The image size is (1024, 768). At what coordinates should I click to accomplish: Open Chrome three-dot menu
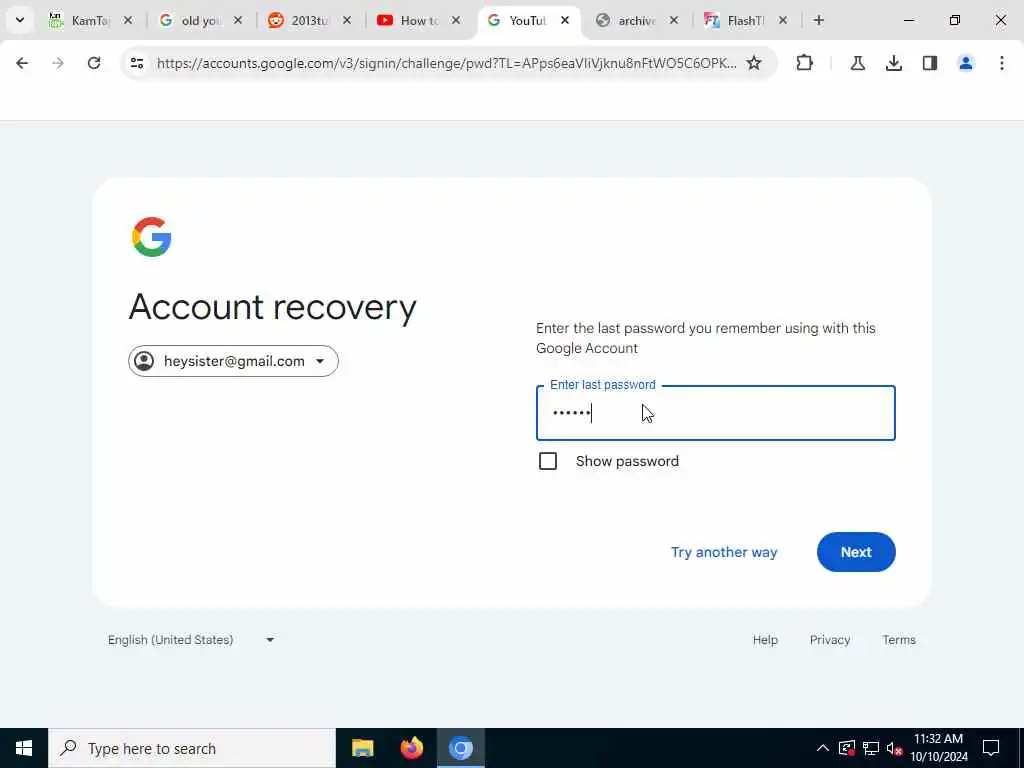(x=1002, y=63)
